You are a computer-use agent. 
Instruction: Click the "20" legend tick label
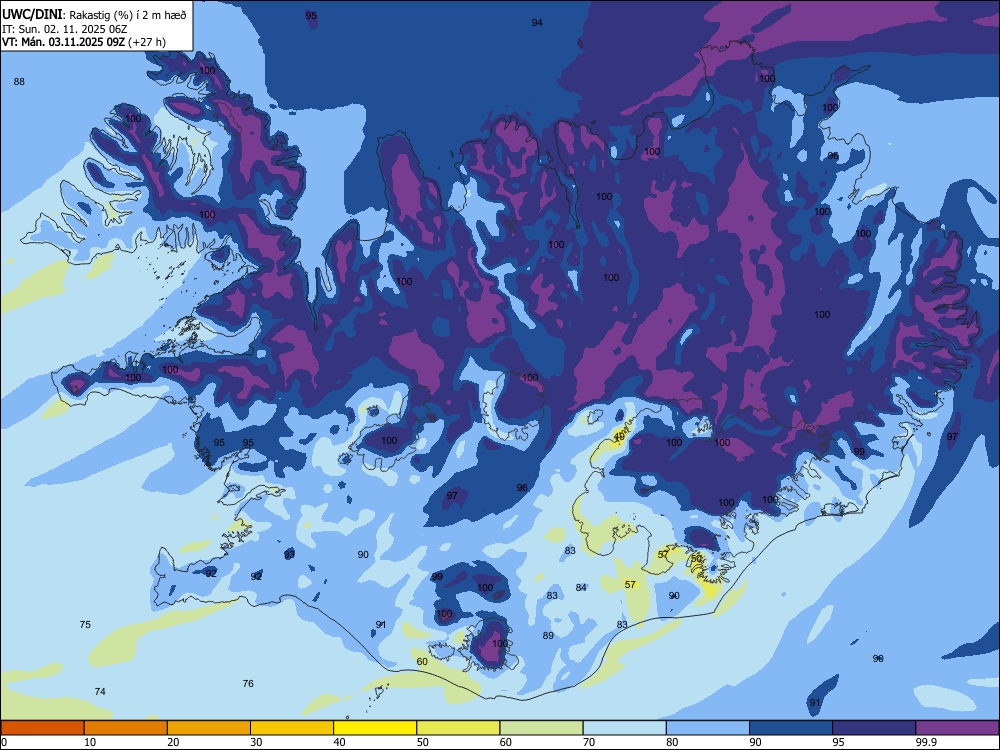pos(173,742)
